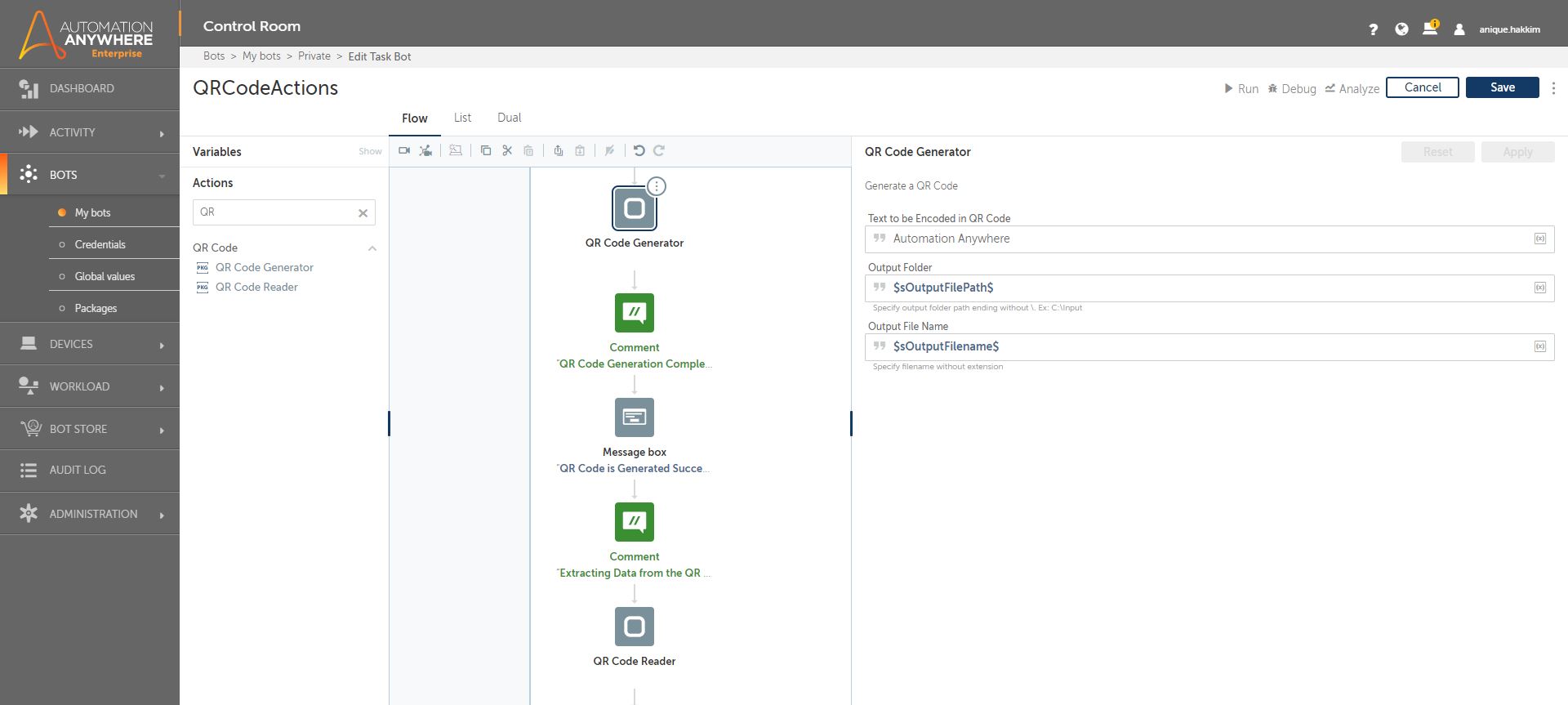Click the Cancel button
The image size is (1568, 705).
pos(1422,87)
